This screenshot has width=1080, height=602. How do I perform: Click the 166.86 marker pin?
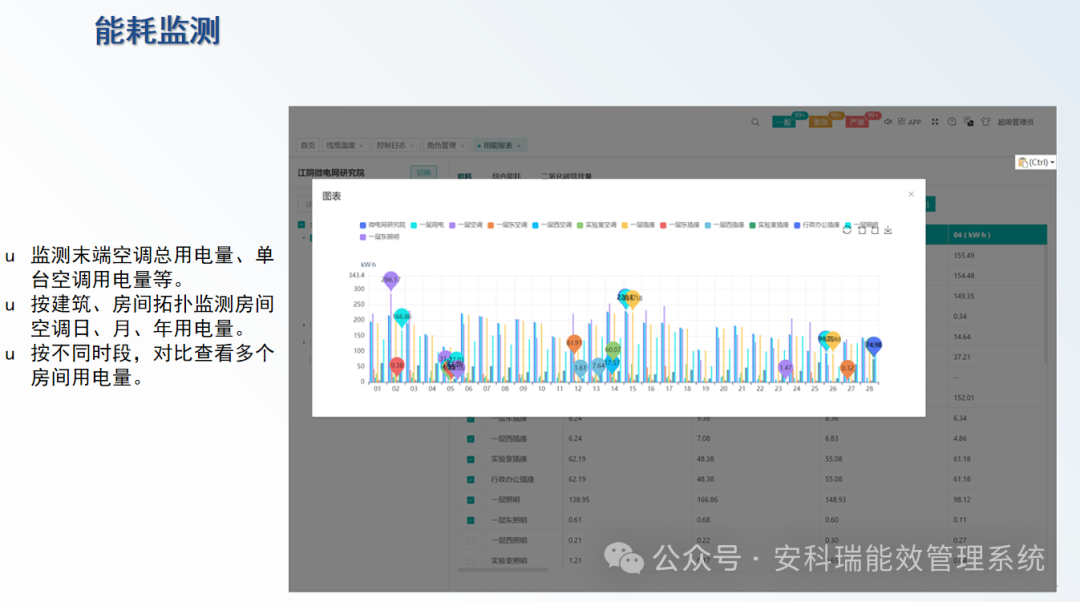402,317
